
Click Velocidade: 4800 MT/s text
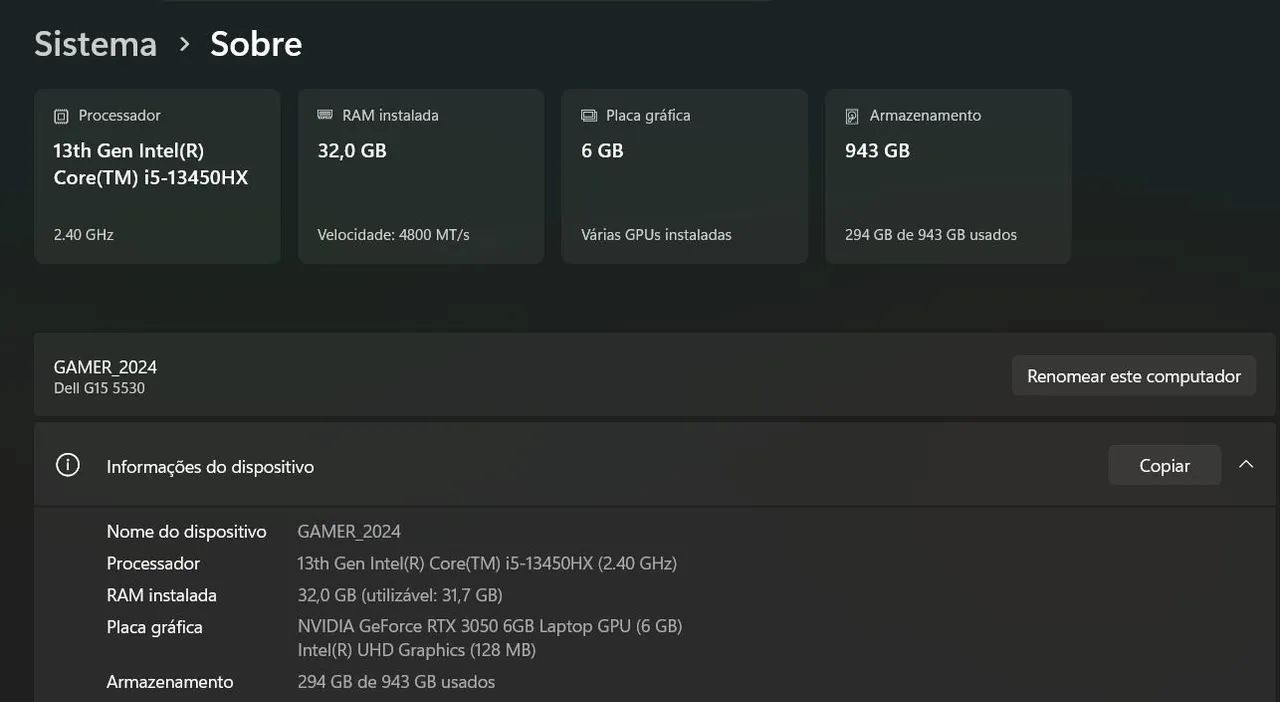pos(393,235)
